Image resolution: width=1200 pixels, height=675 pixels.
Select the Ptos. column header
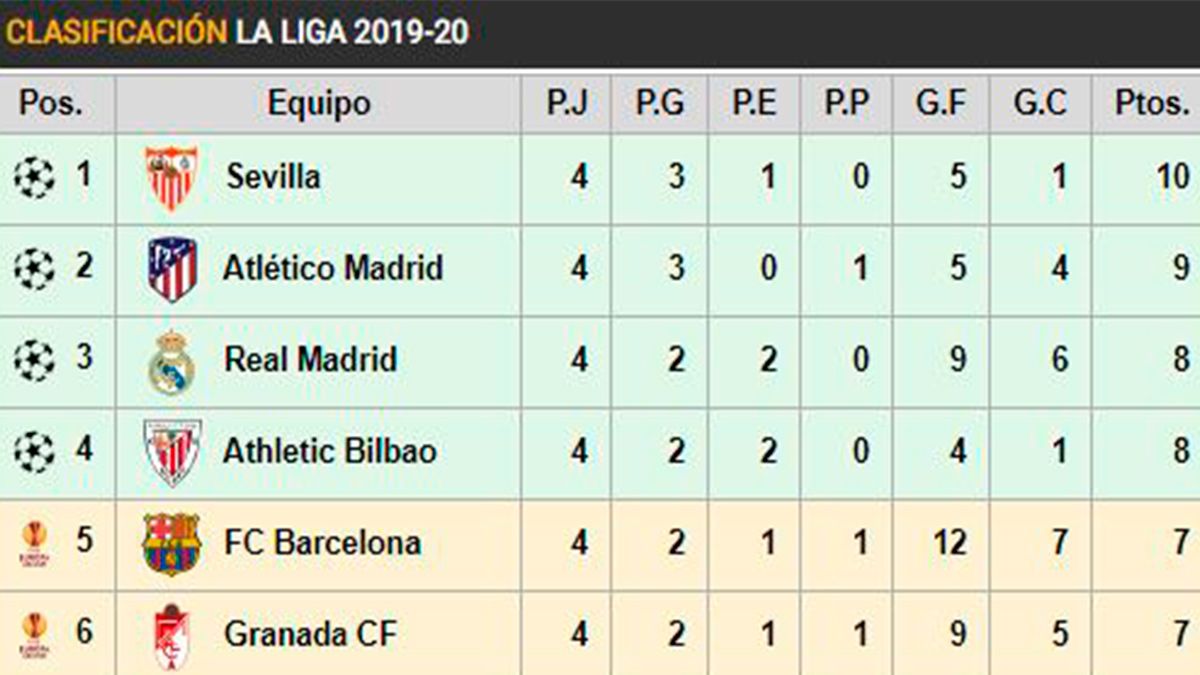tap(1152, 103)
